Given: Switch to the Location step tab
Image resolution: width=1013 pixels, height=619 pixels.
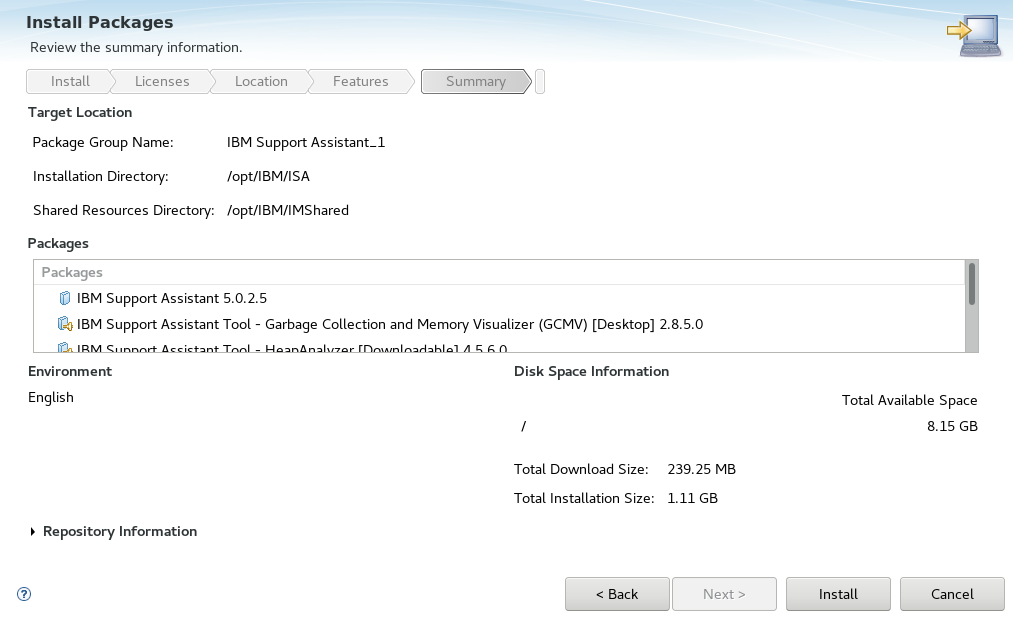Looking at the screenshot, I should (x=261, y=81).
